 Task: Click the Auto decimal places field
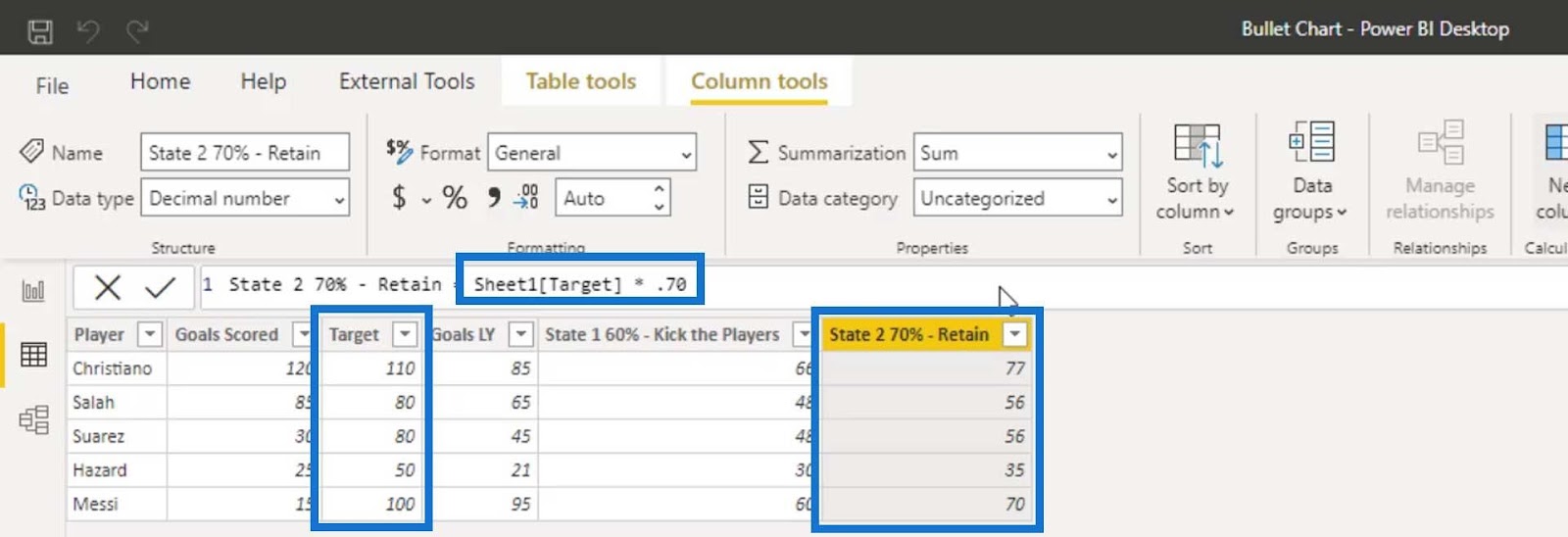(602, 198)
